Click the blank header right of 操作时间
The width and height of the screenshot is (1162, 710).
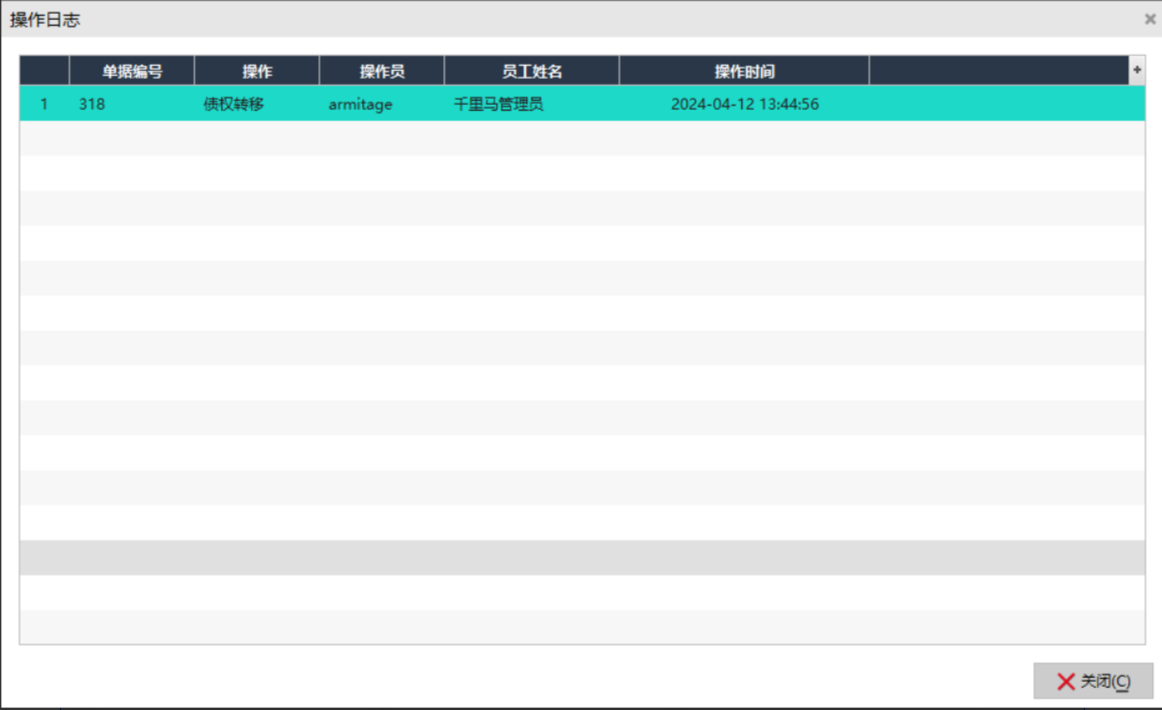[998, 71]
